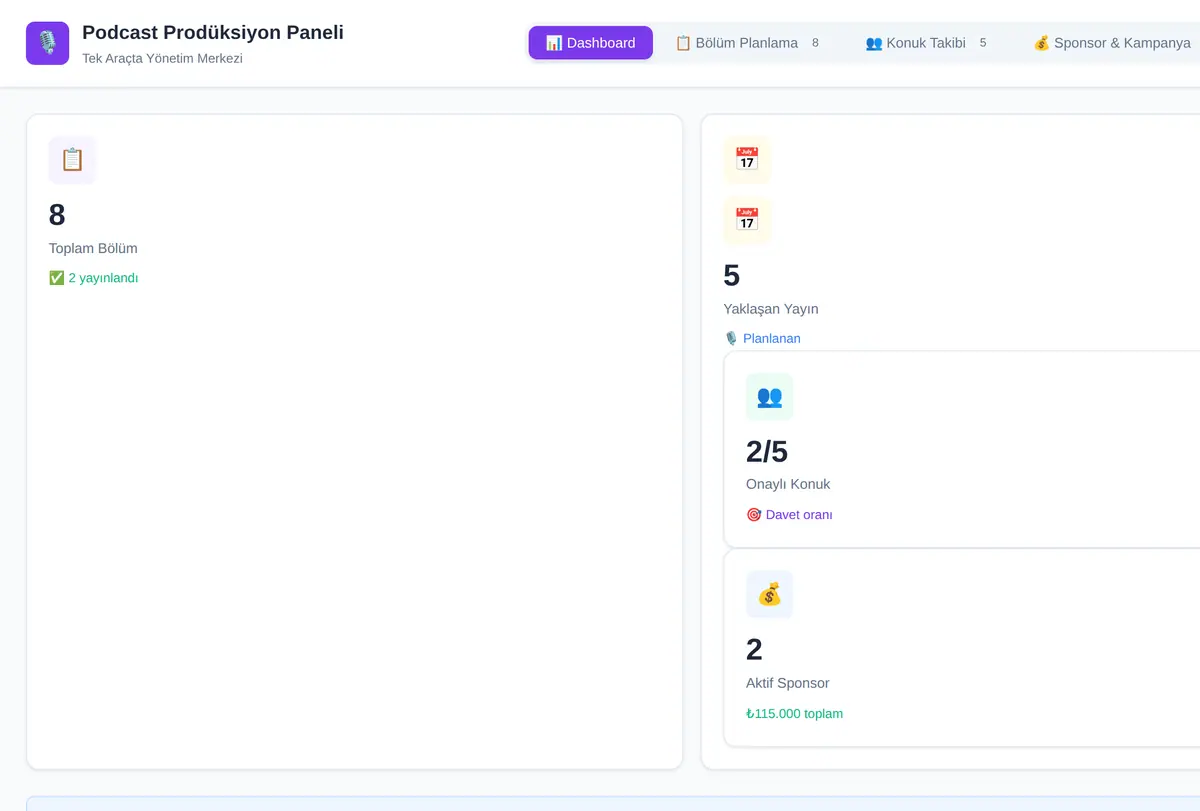
Task: Switch to the Dashboard tab
Action: [590, 43]
